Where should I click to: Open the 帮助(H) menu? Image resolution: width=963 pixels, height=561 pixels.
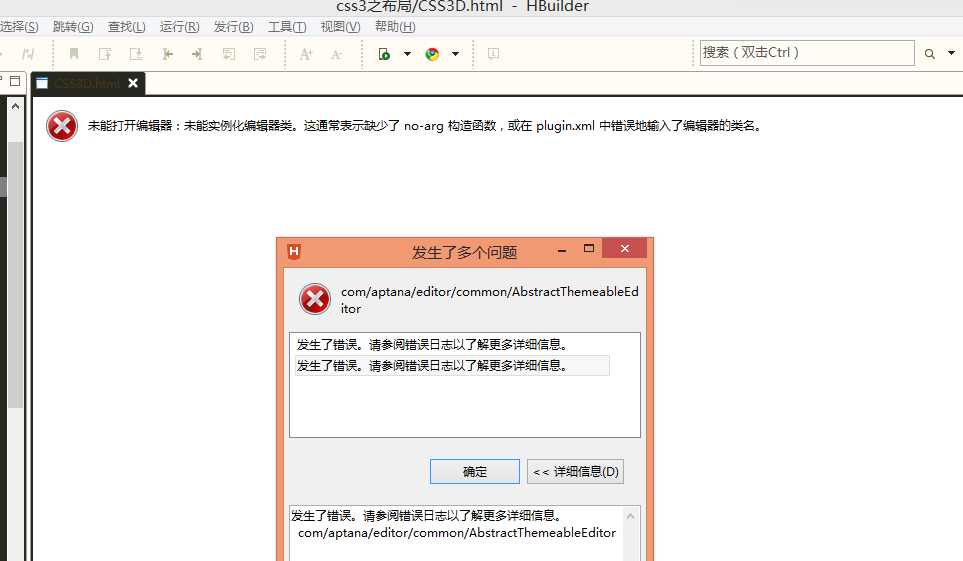(x=395, y=27)
